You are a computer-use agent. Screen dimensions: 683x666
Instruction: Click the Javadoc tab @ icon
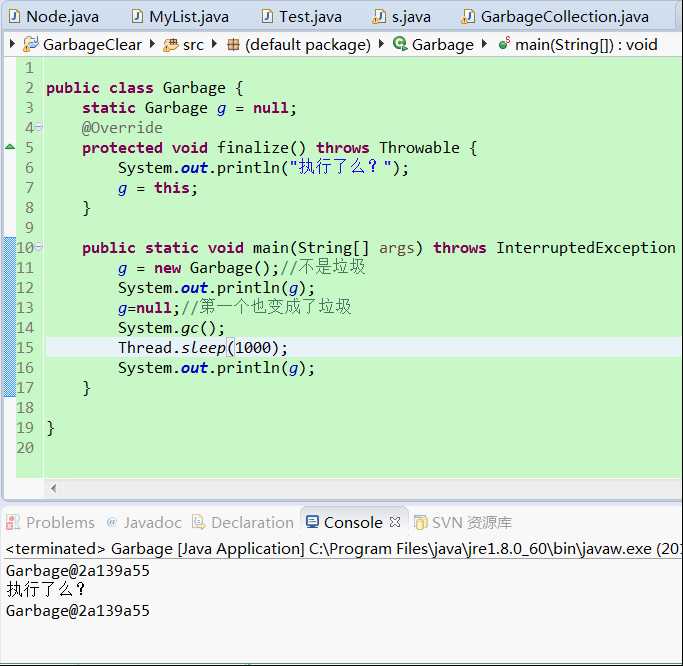(112, 522)
